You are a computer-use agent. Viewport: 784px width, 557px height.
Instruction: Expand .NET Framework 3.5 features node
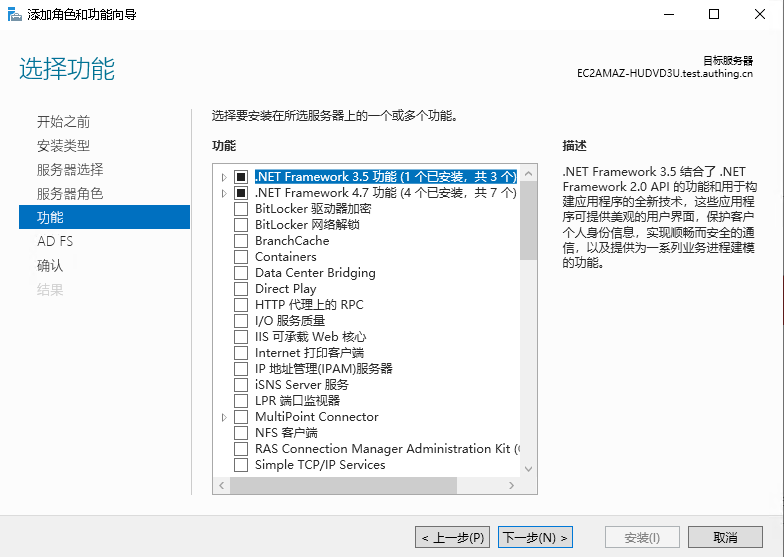[224, 177]
